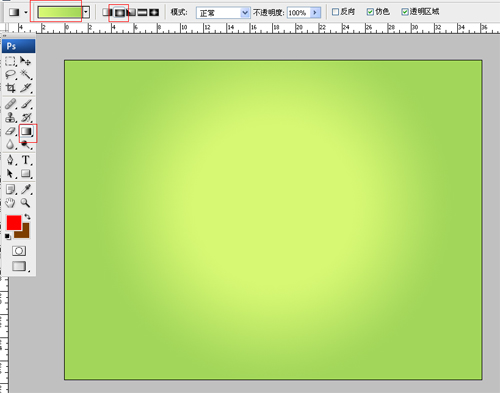Open the 模式 blend mode dropdown
The image size is (500, 393).
tap(223, 13)
